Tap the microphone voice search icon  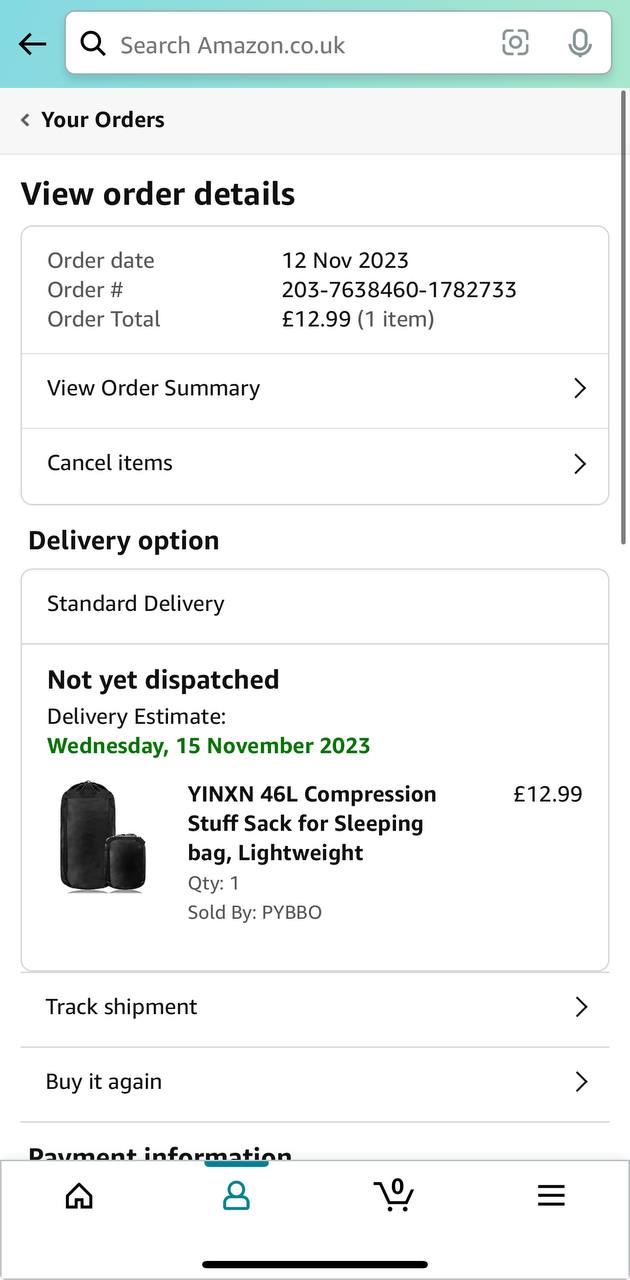point(579,43)
